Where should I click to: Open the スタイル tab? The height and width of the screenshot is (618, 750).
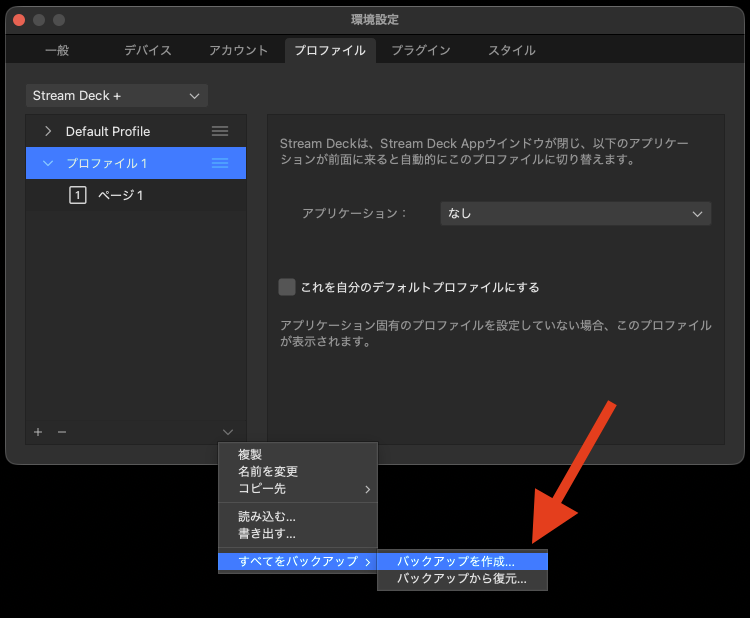tap(511, 50)
